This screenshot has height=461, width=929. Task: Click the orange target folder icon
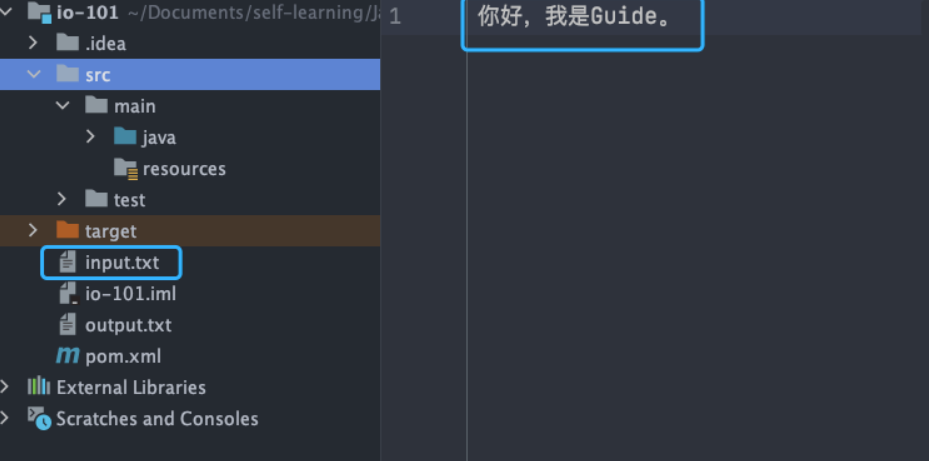[68, 231]
